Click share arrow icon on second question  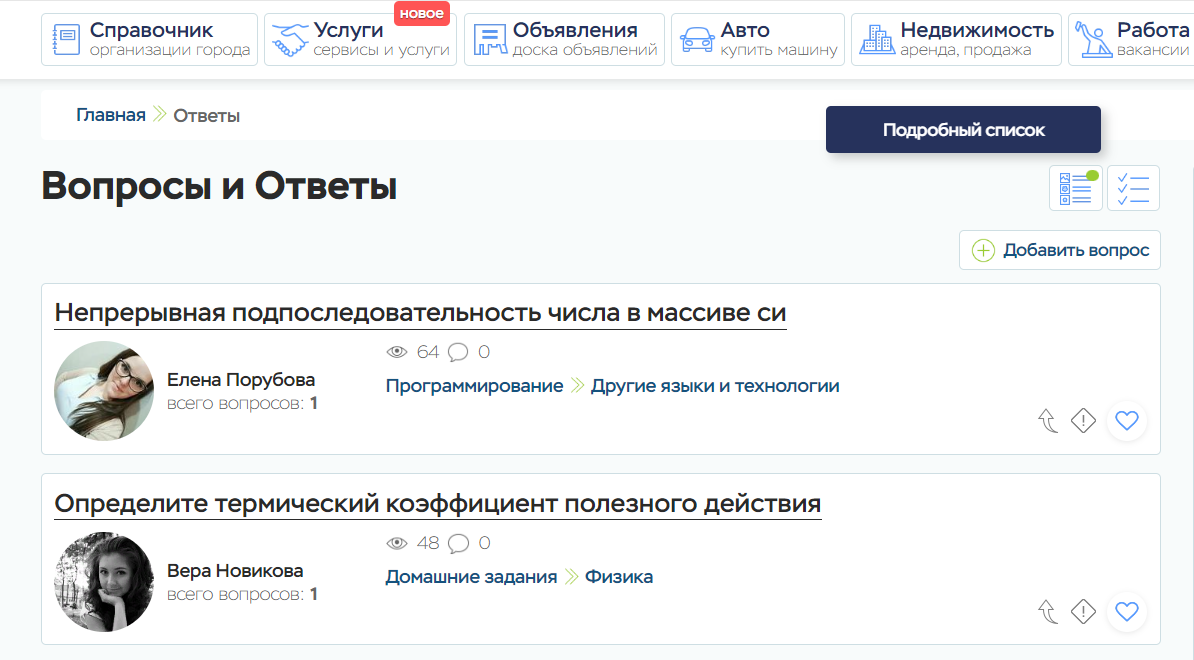[1048, 611]
